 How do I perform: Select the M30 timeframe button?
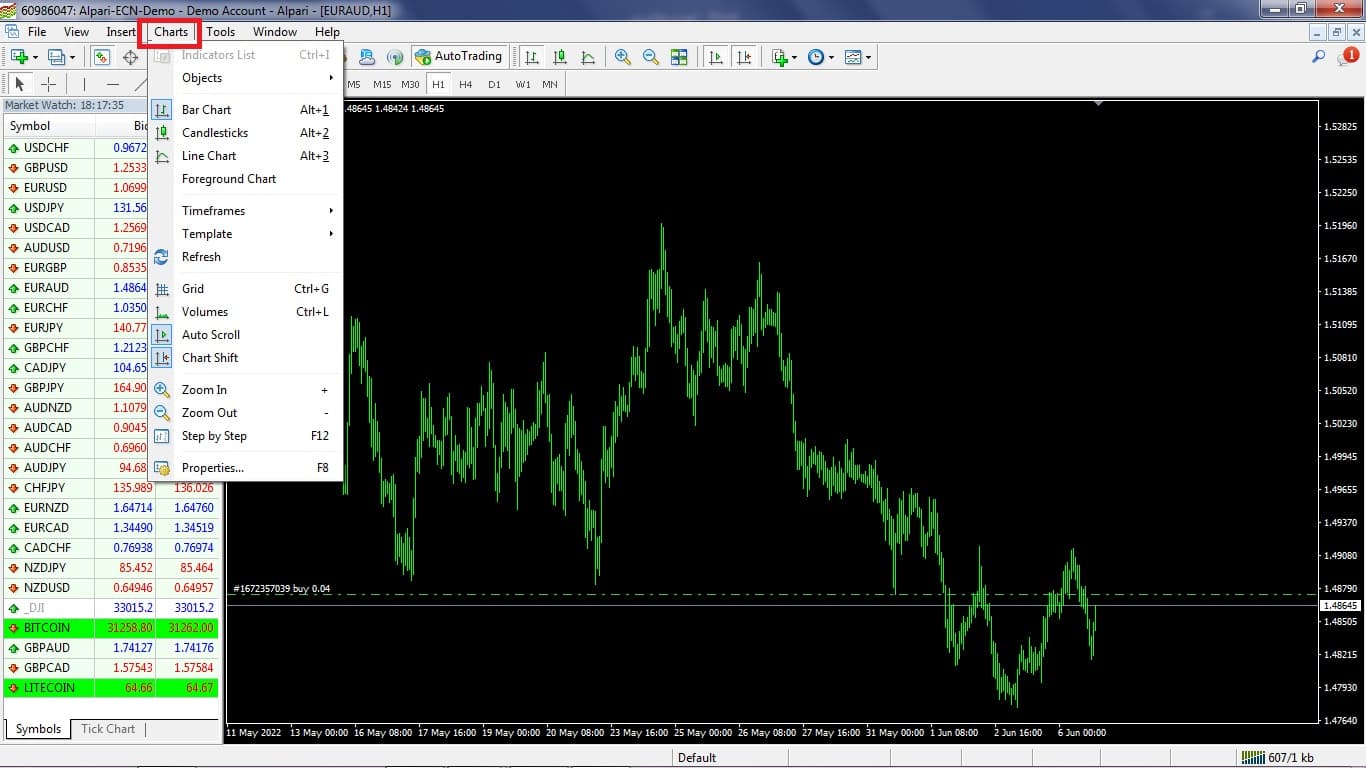(410, 85)
